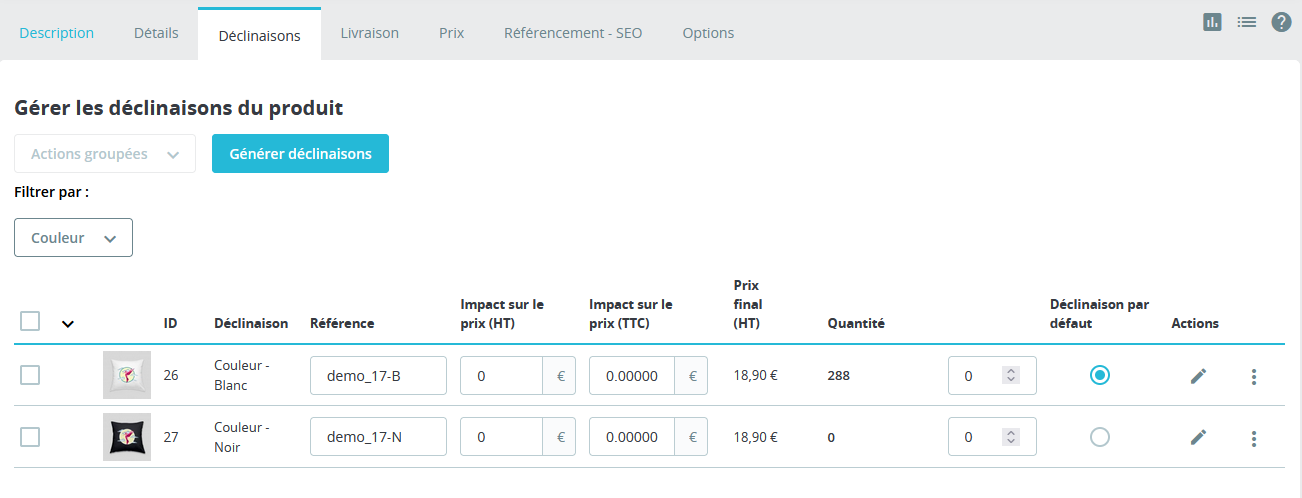Open the help question mark icon
The height and width of the screenshot is (498, 1302).
pyautogui.click(x=1281, y=21)
